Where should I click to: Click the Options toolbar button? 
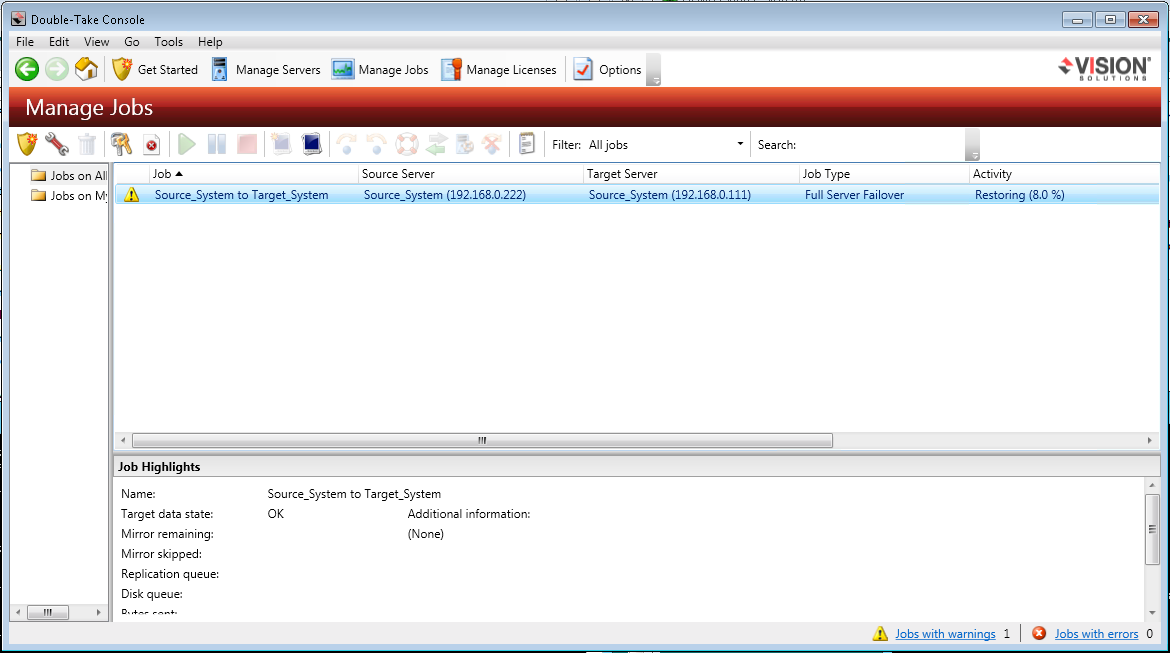608,70
